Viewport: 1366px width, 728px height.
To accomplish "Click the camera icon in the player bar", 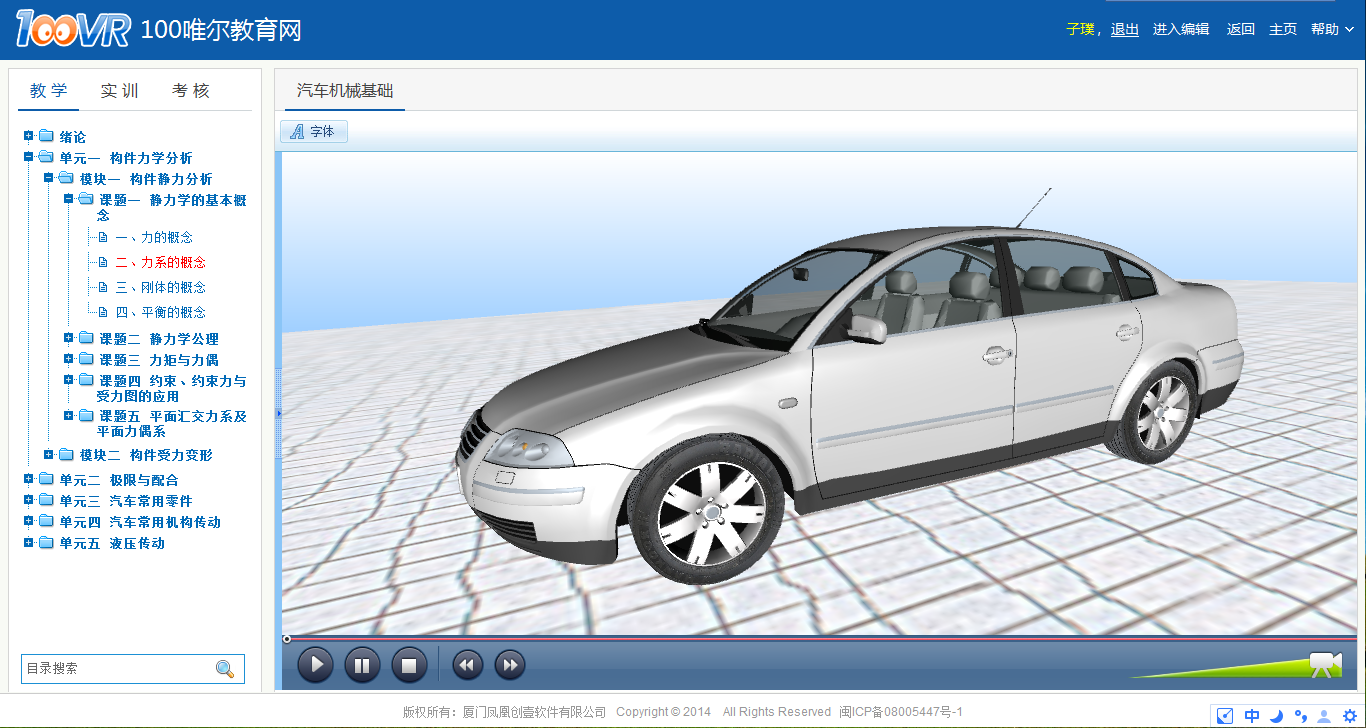I will pos(1325,663).
